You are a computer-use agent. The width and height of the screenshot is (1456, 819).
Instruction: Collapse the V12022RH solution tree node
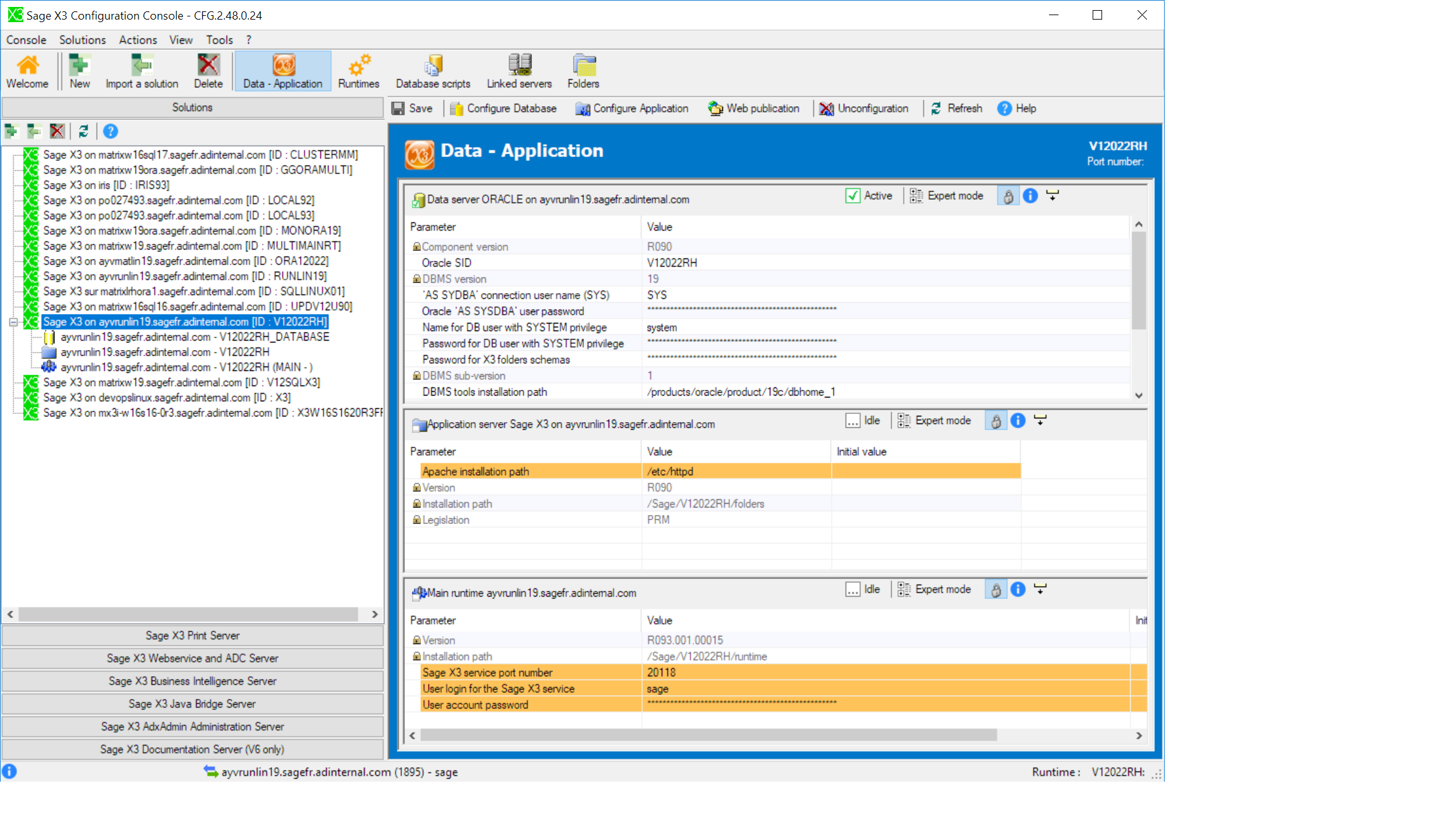(x=13, y=322)
